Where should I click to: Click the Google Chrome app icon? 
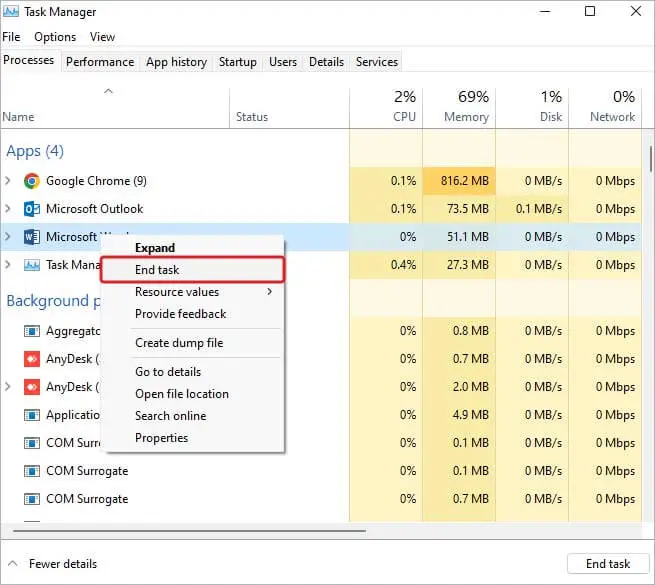[32, 181]
